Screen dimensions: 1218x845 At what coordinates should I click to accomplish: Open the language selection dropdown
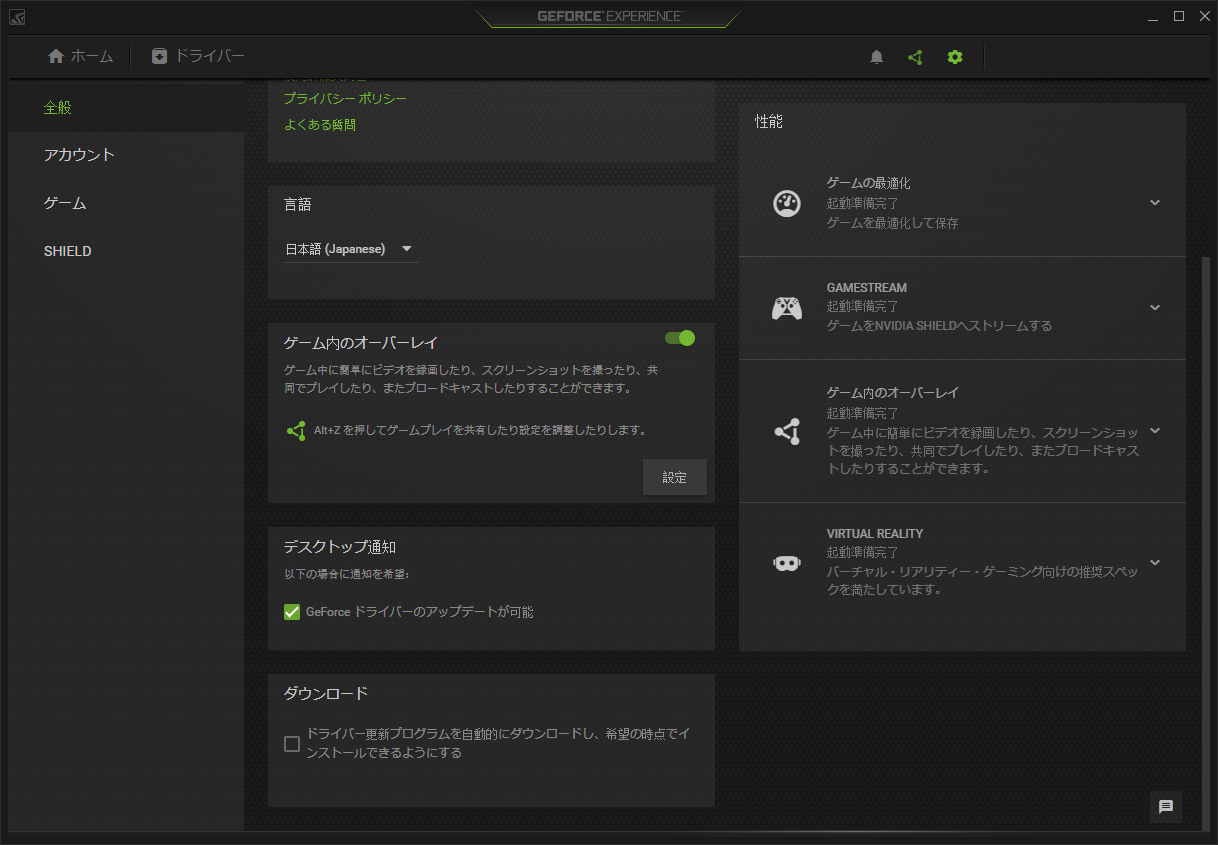pyautogui.click(x=350, y=249)
